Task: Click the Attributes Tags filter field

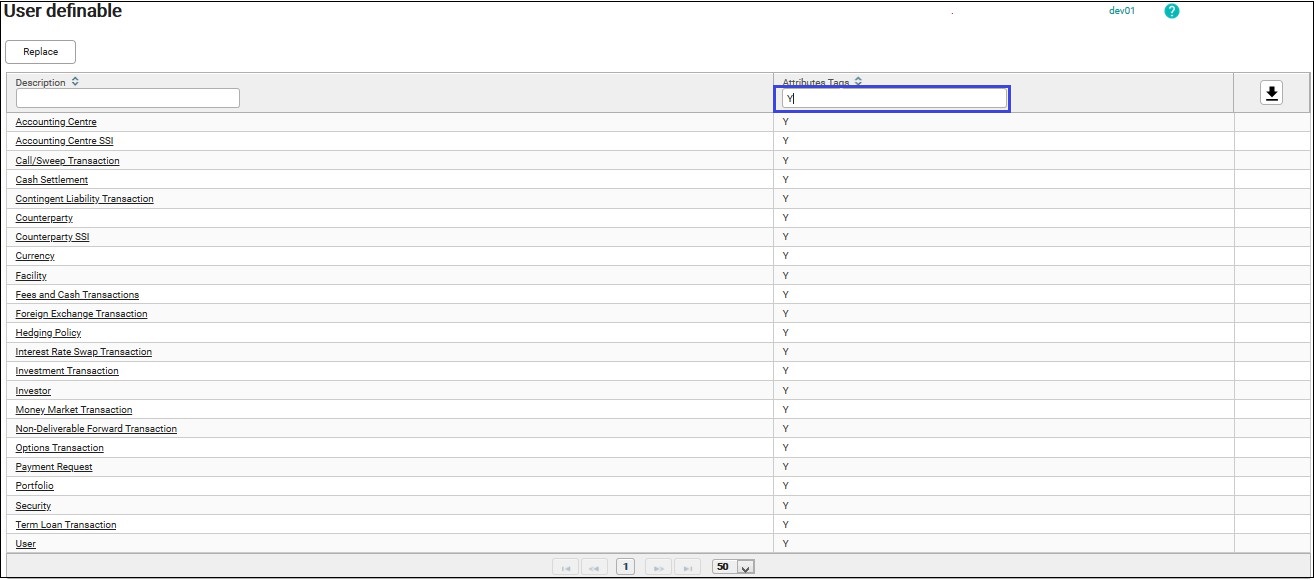Action: [893, 98]
